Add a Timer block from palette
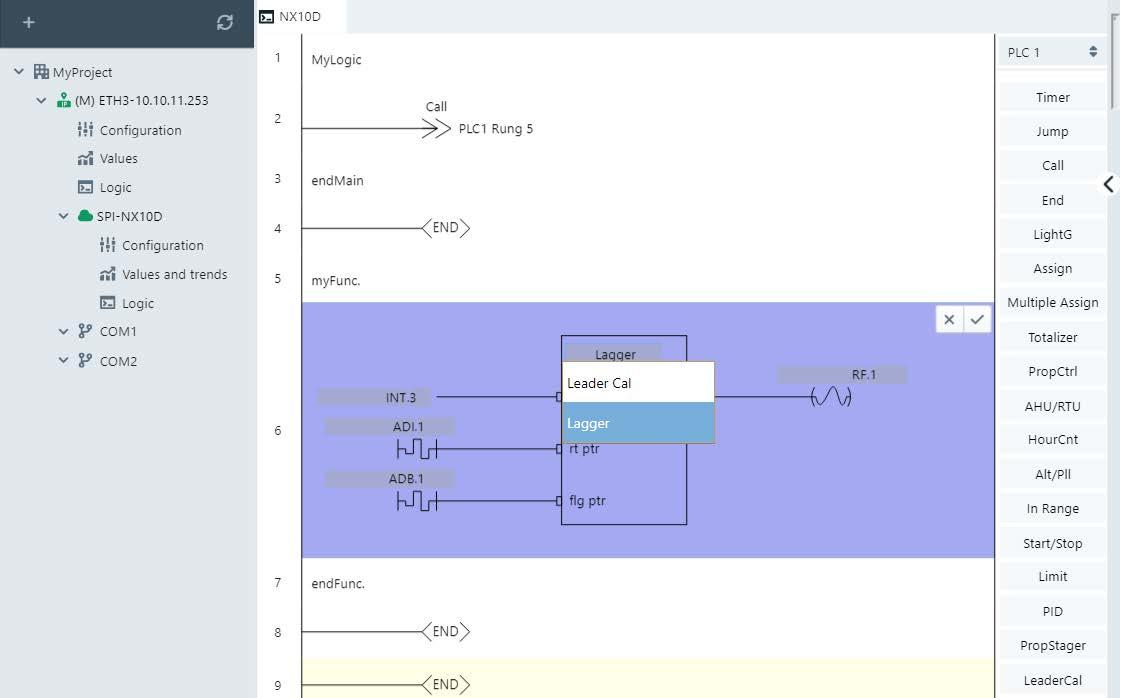1121x698 pixels. 1052,97
